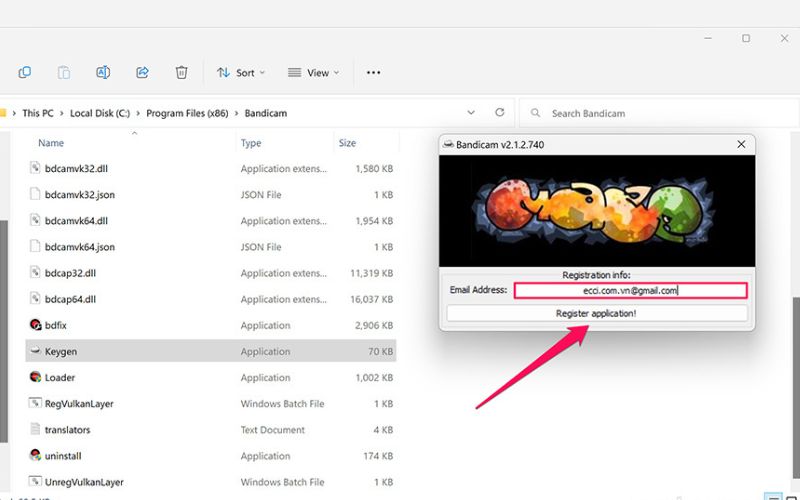The image size is (800, 500).
Task: Click the Copy icon in the toolbar
Action: click(x=24, y=72)
